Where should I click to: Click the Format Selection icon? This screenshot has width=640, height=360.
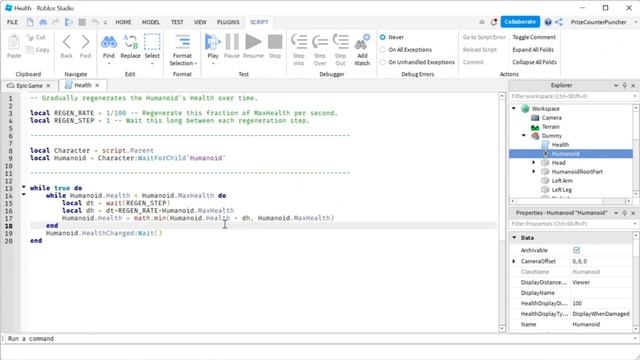[182, 42]
